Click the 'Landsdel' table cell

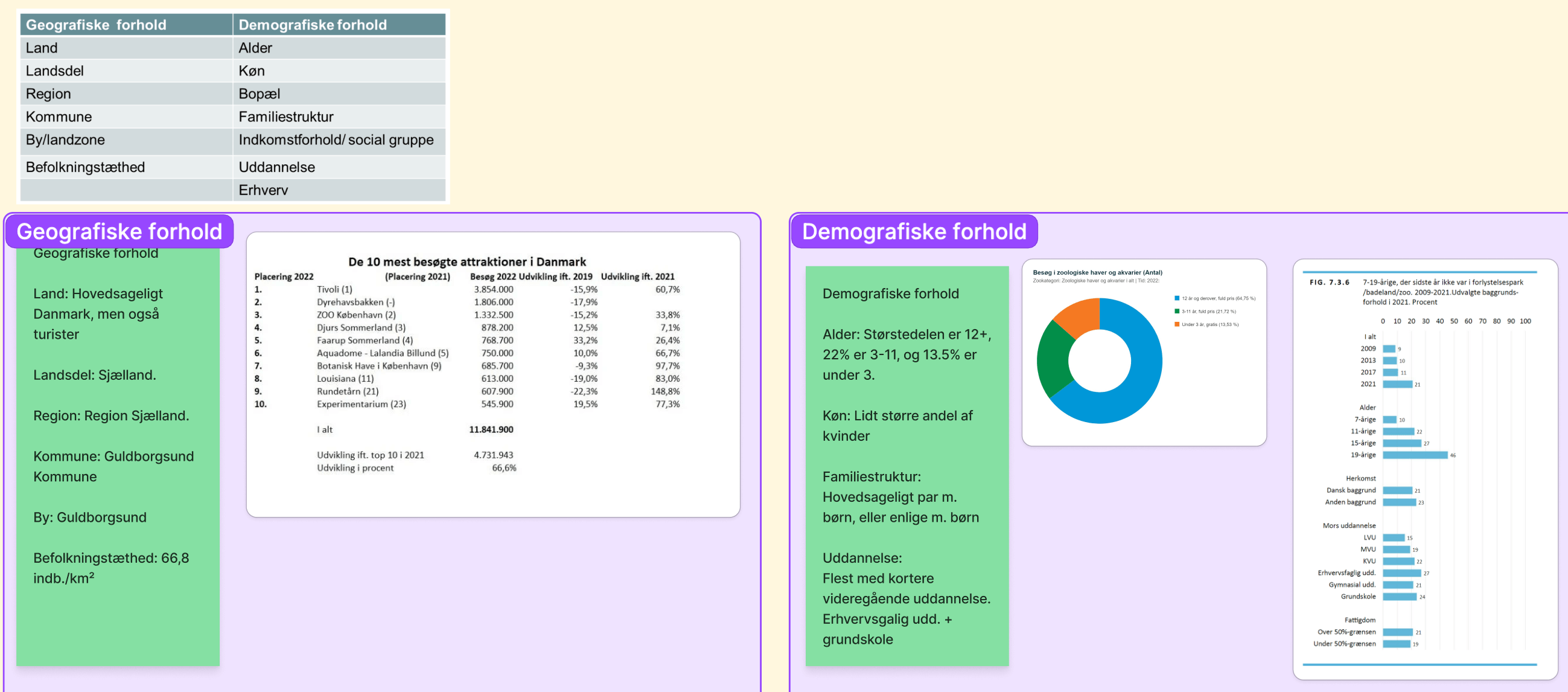pyautogui.click(x=126, y=71)
